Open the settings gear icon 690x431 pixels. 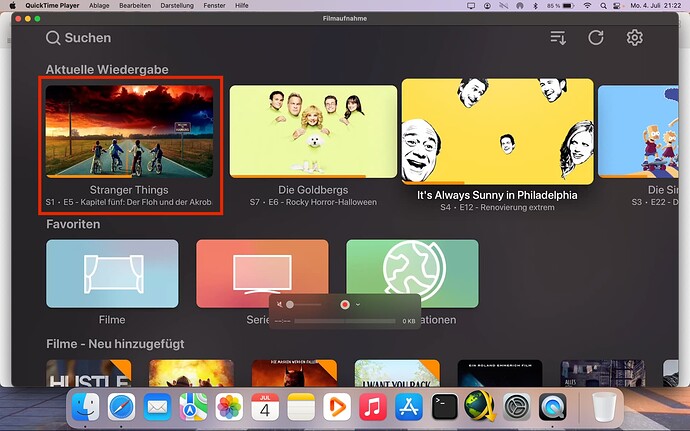click(x=635, y=38)
